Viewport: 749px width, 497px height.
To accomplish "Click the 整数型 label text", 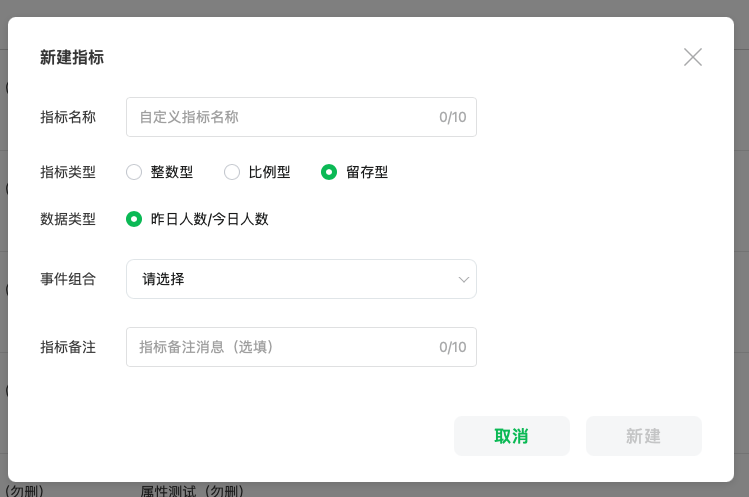I will point(172,172).
